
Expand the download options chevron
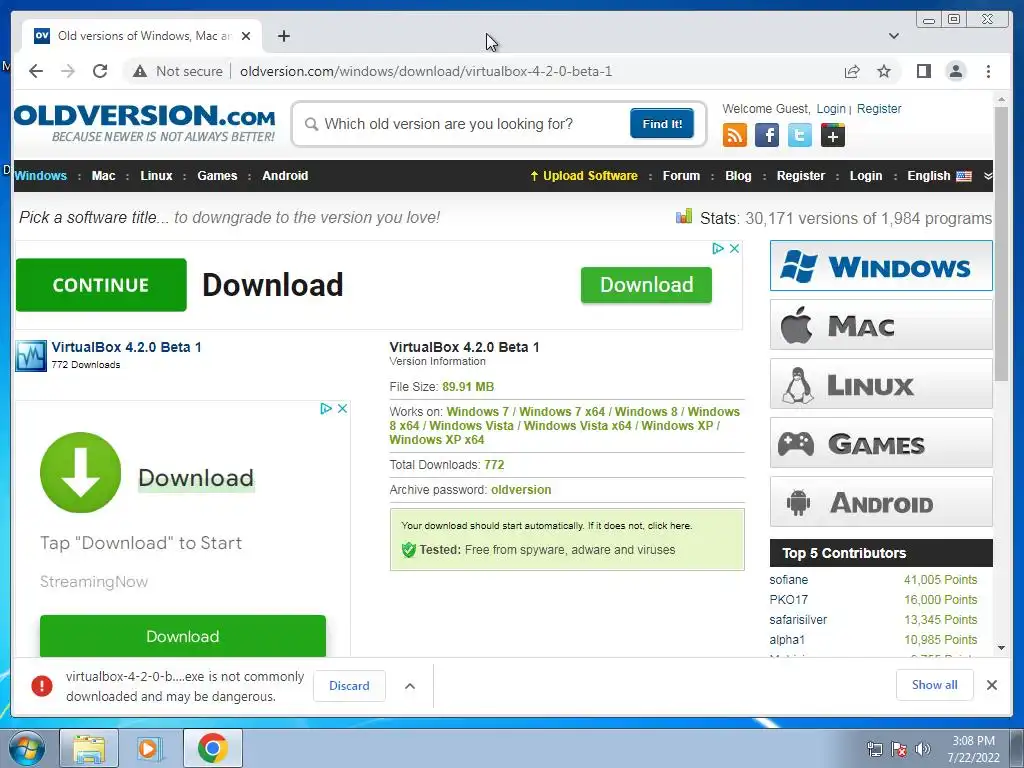point(410,686)
